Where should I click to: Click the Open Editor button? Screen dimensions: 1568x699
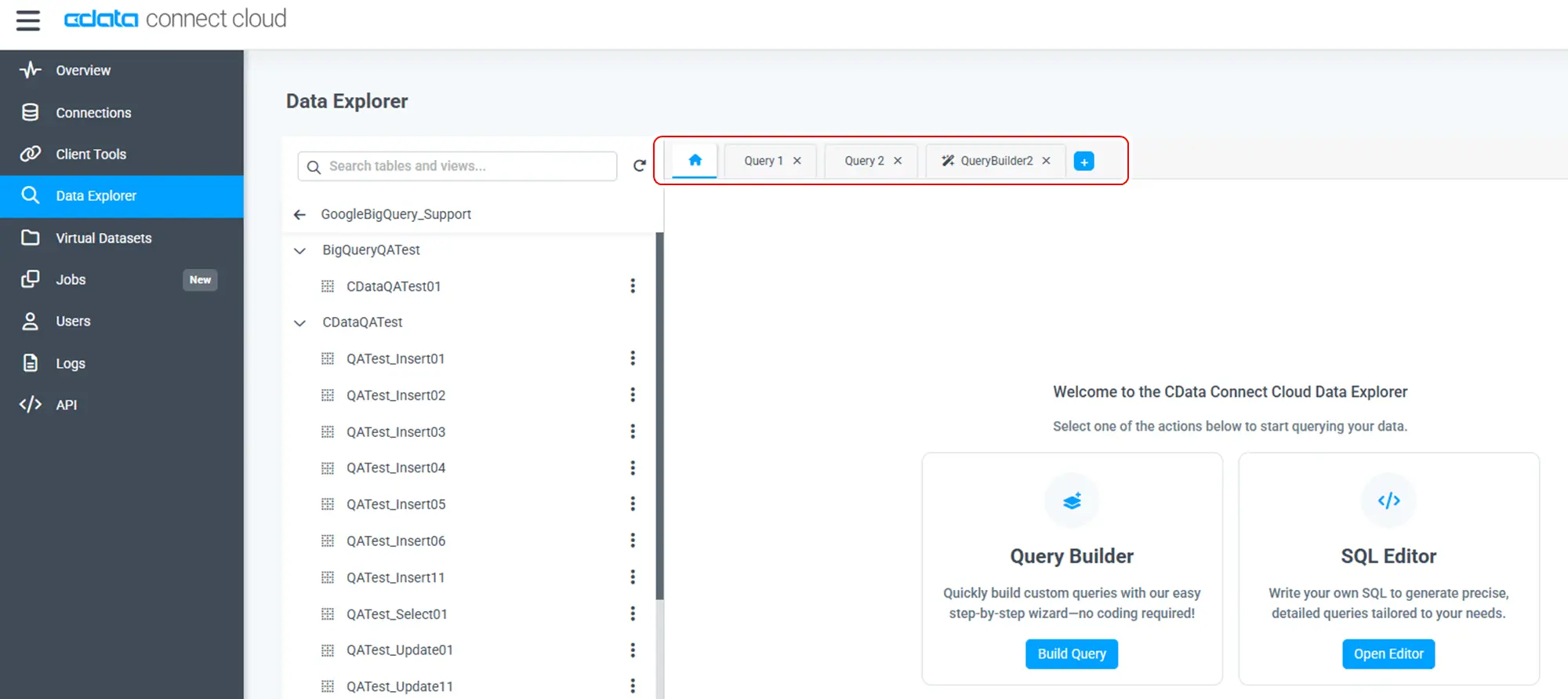(1388, 654)
